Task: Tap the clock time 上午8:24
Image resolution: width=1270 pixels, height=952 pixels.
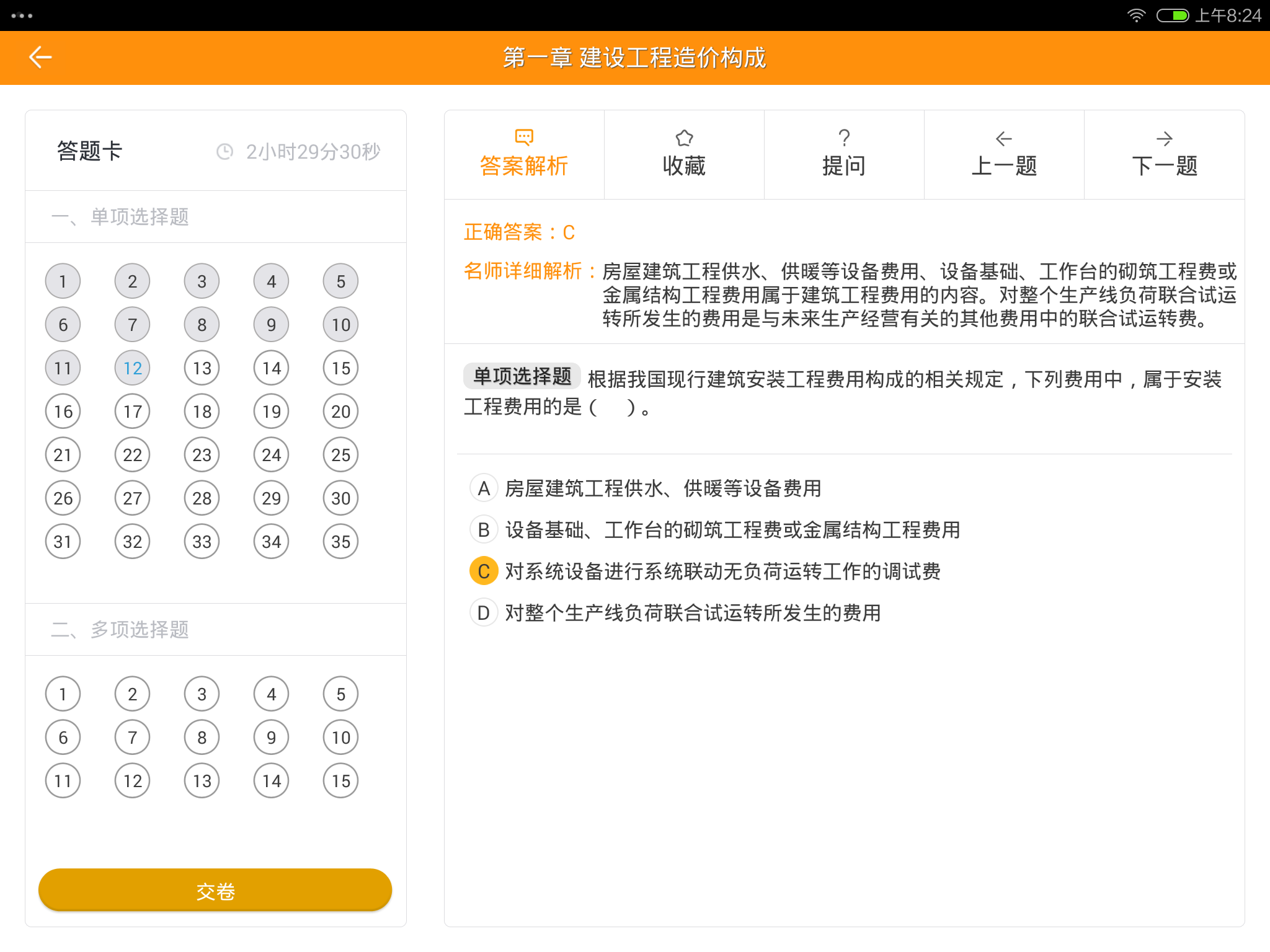Action: point(1228,15)
